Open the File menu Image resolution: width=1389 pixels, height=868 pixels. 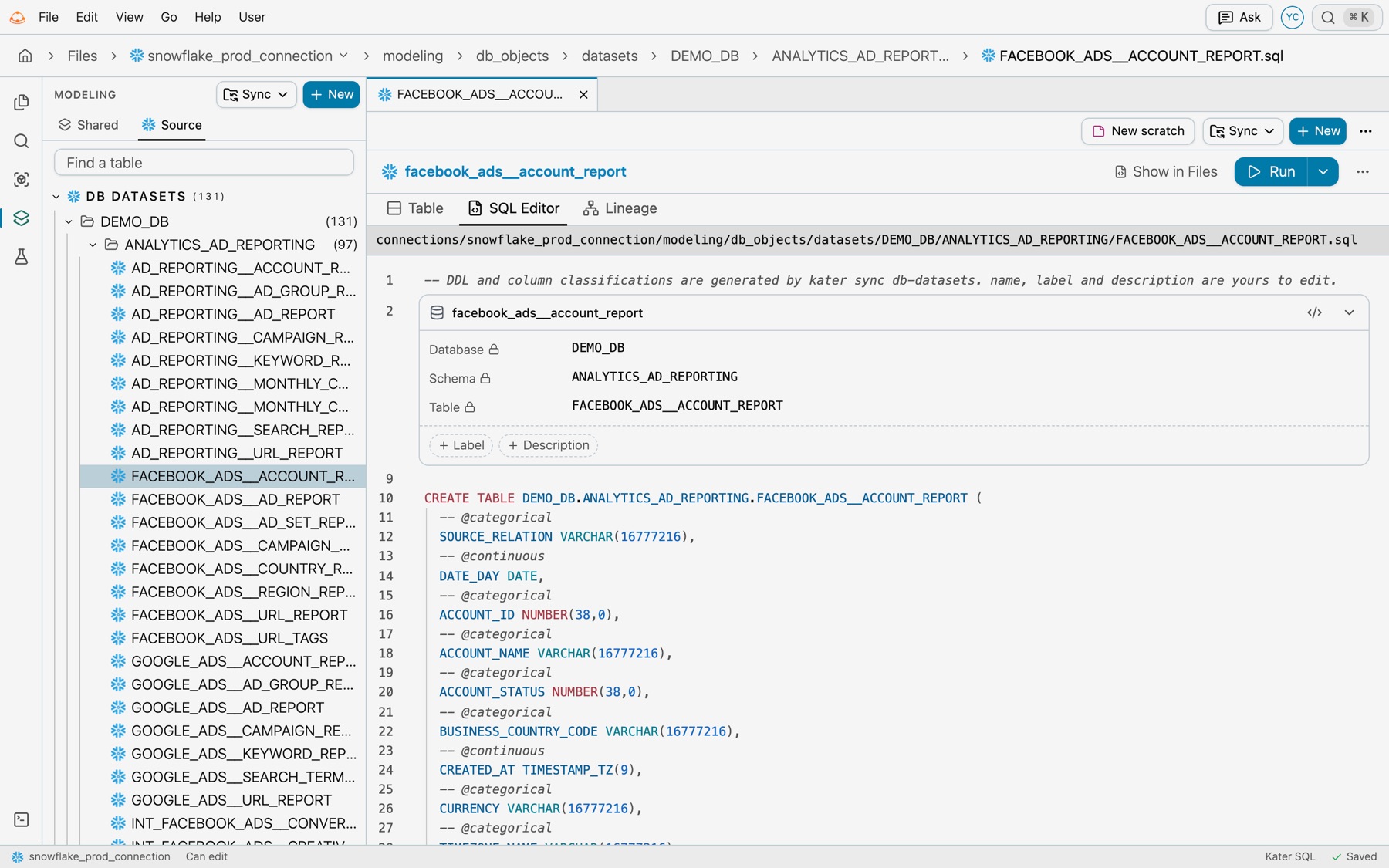click(x=49, y=17)
